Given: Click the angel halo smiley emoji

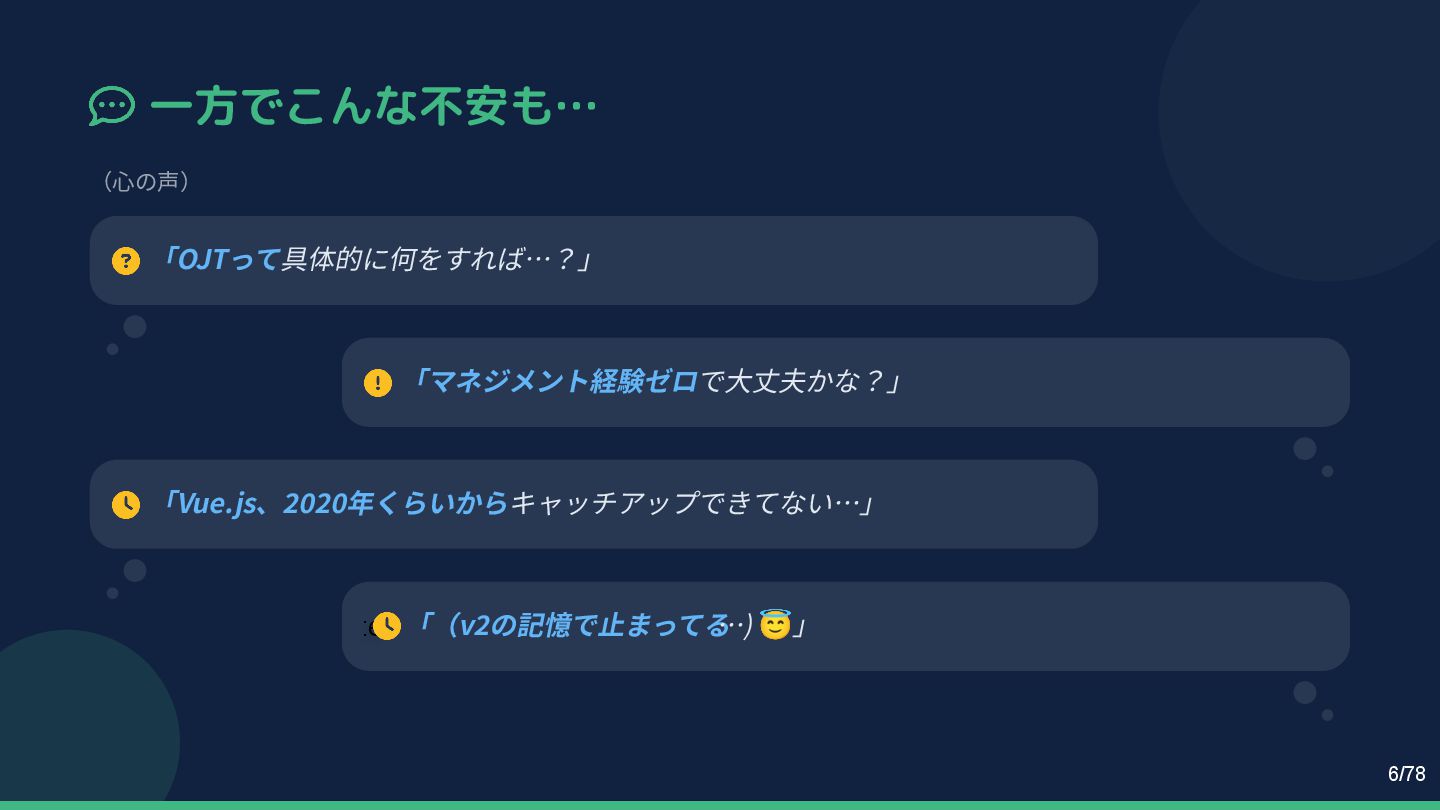Looking at the screenshot, I should coord(775,625).
